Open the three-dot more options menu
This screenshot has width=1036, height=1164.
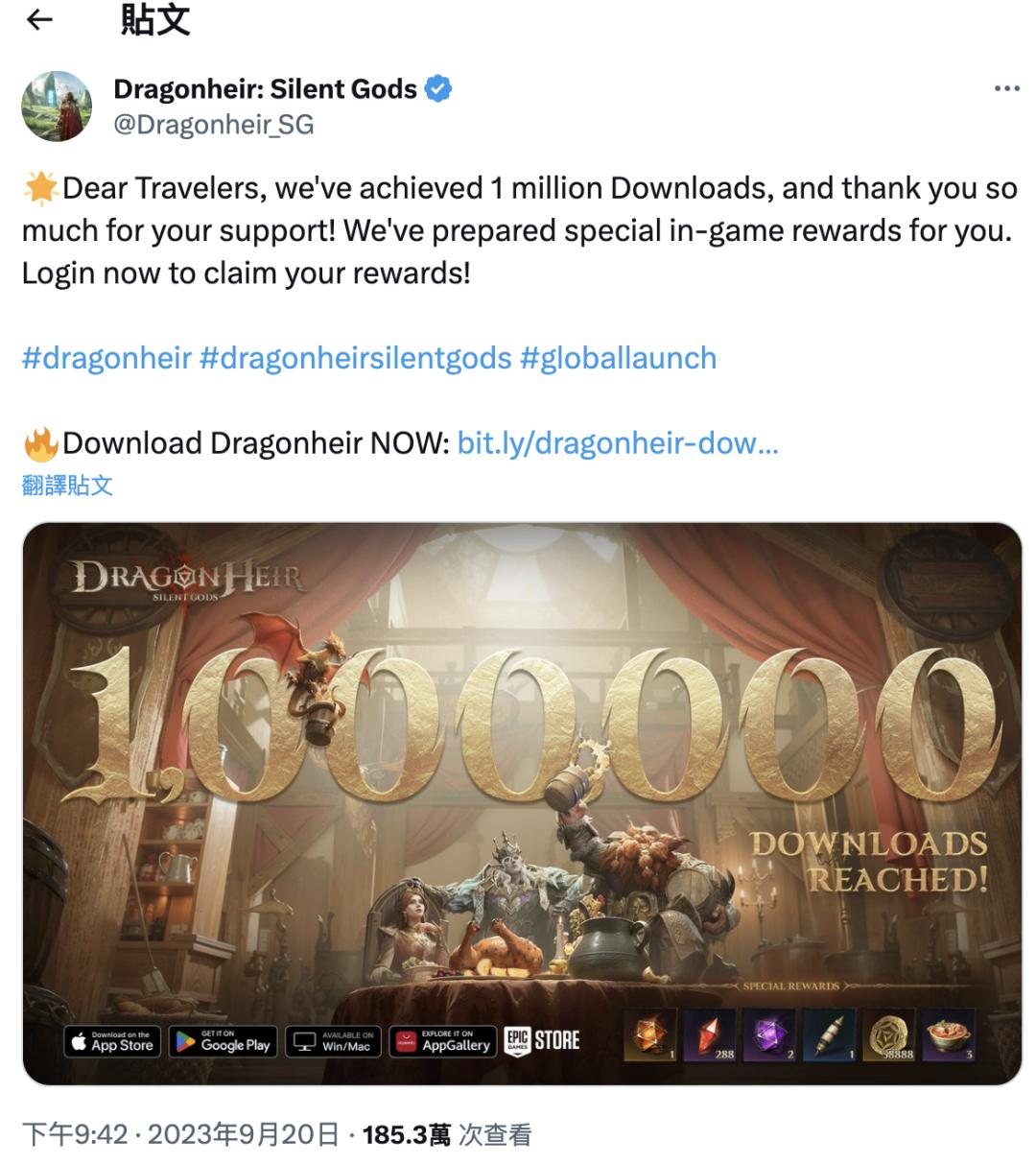[1006, 88]
